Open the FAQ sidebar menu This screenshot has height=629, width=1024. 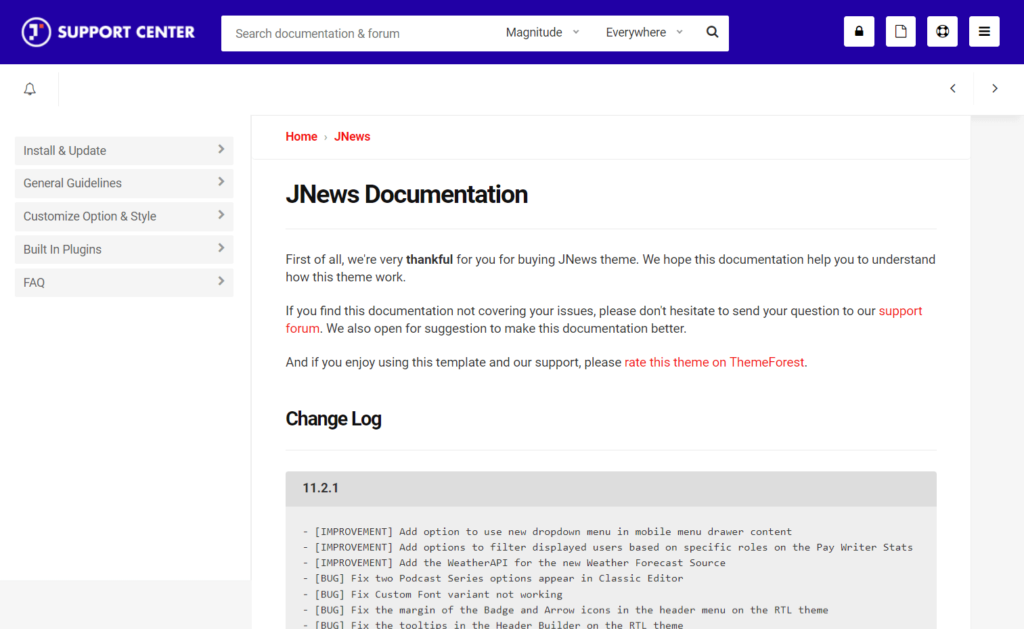[123, 282]
